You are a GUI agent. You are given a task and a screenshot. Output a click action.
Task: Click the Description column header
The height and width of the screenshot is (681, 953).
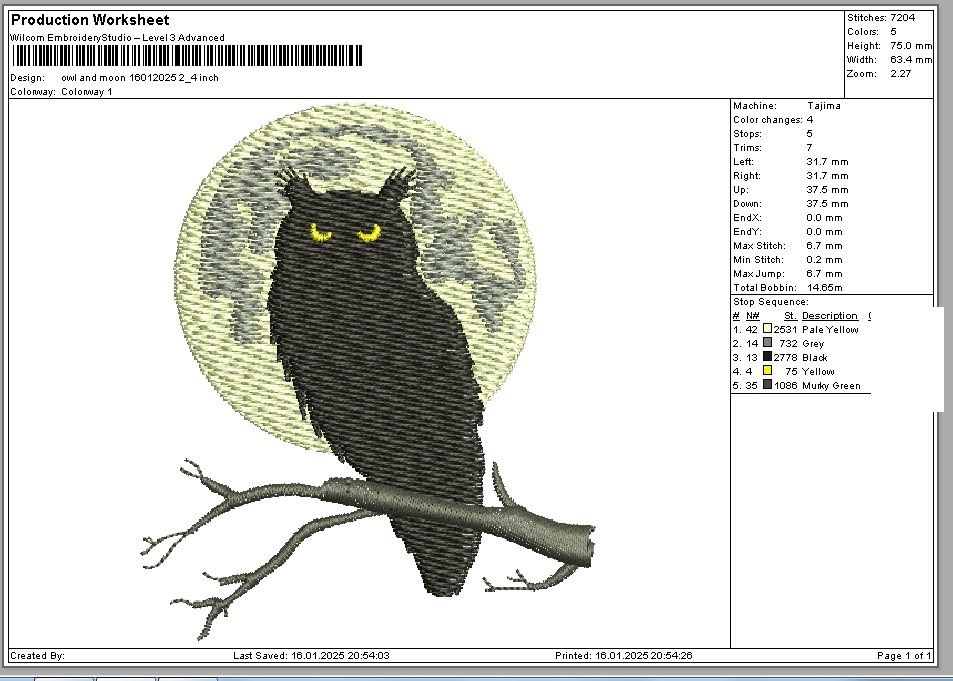point(829,316)
